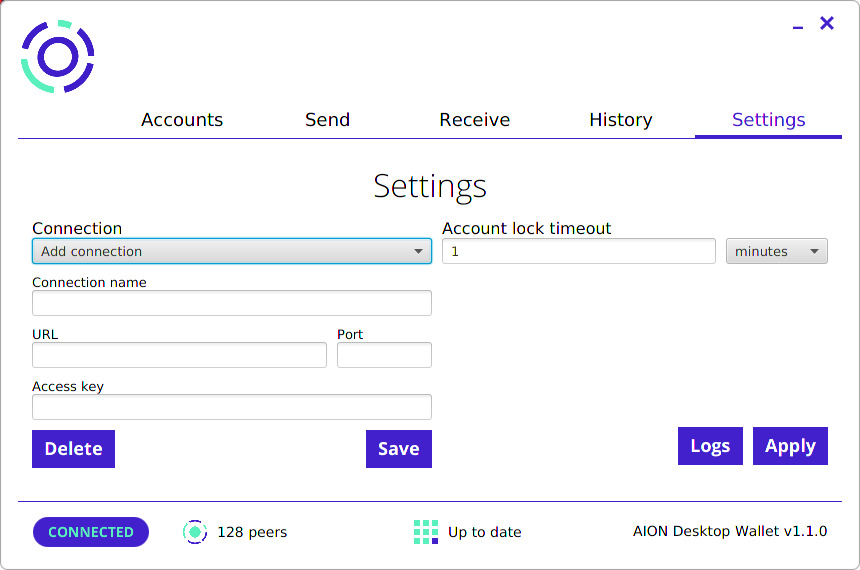Click into the URL input field
This screenshot has width=860, height=570.
[x=179, y=355]
